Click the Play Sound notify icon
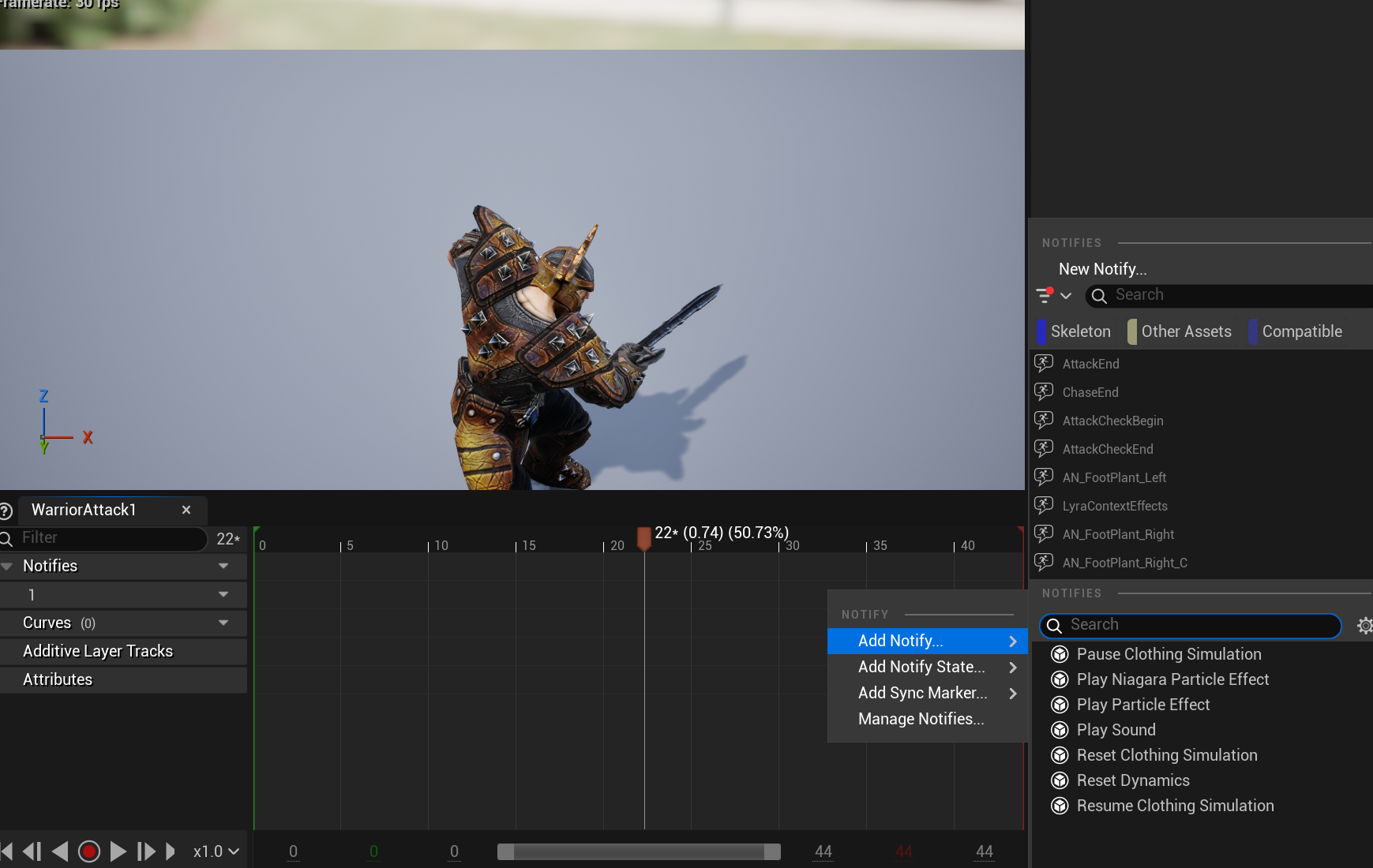This screenshot has height=868, width=1373. click(1060, 730)
